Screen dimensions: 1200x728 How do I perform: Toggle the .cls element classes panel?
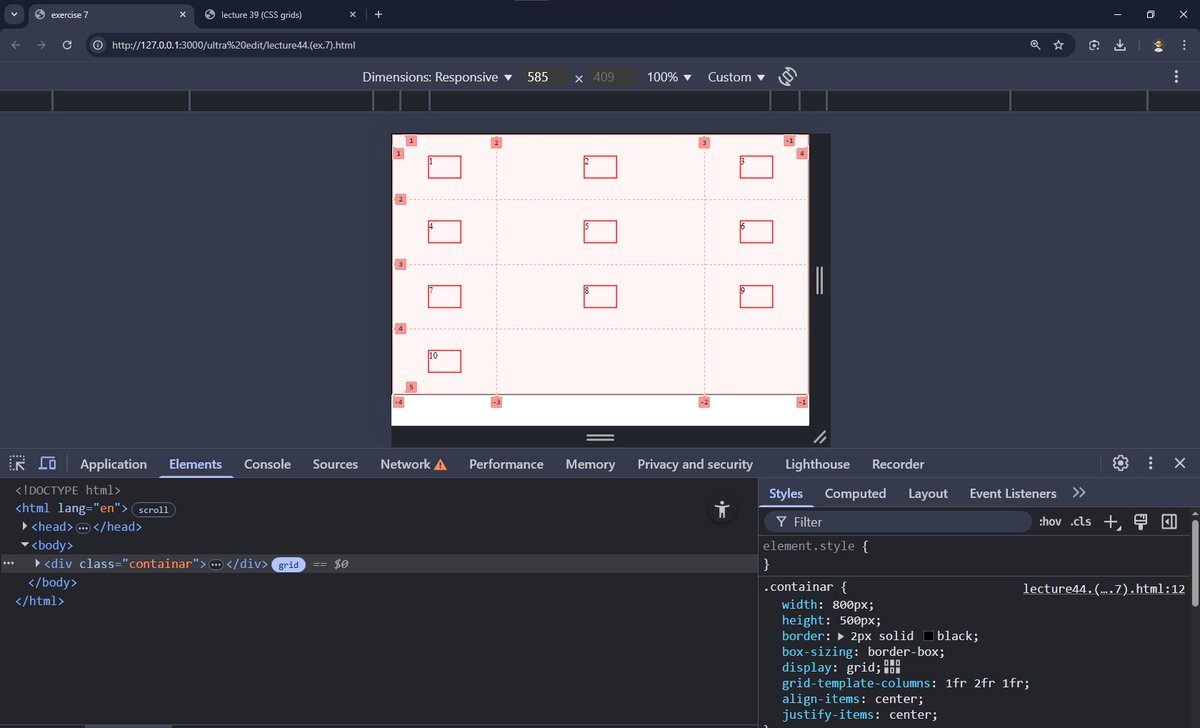[1081, 522]
